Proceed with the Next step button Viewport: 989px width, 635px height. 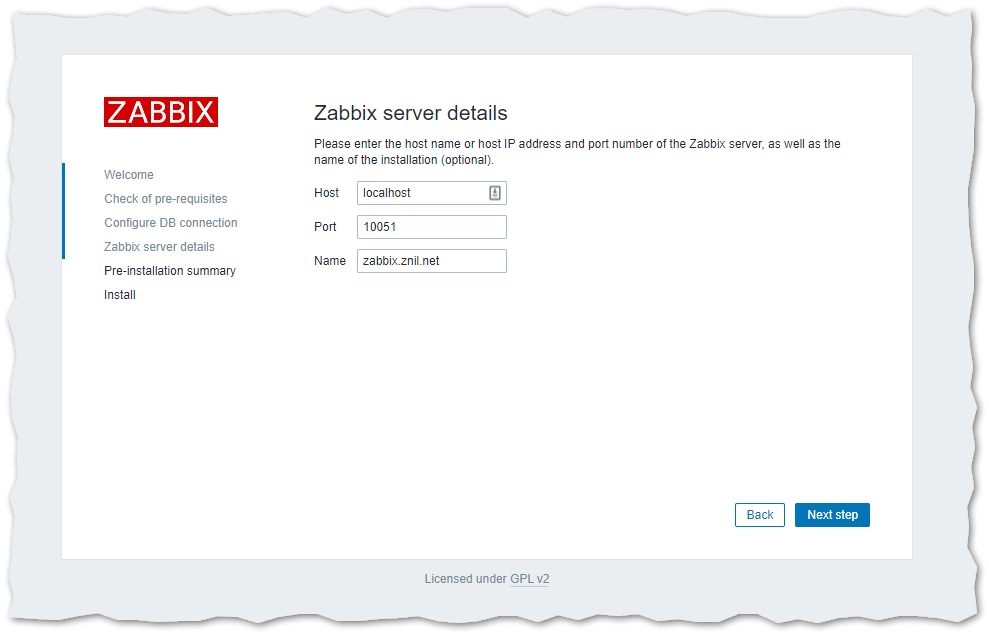[x=832, y=515]
